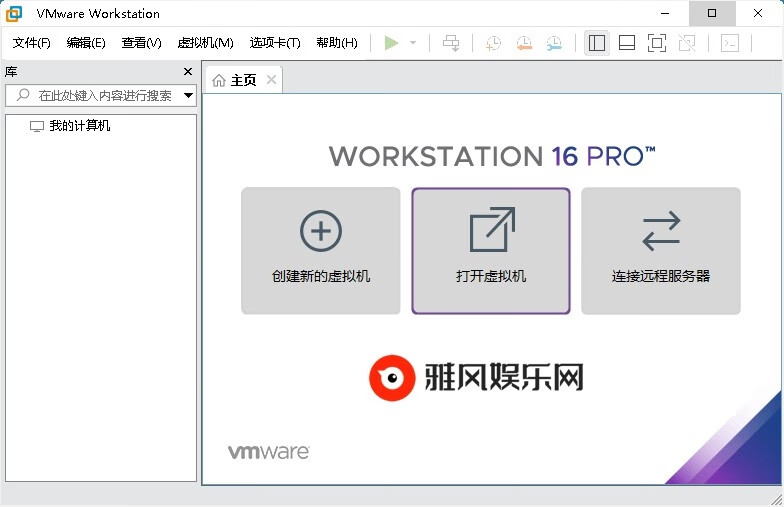This screenshot has height=507, width=784.
Task: Toggle the library sidebar view icon
Action: (596, 43)
